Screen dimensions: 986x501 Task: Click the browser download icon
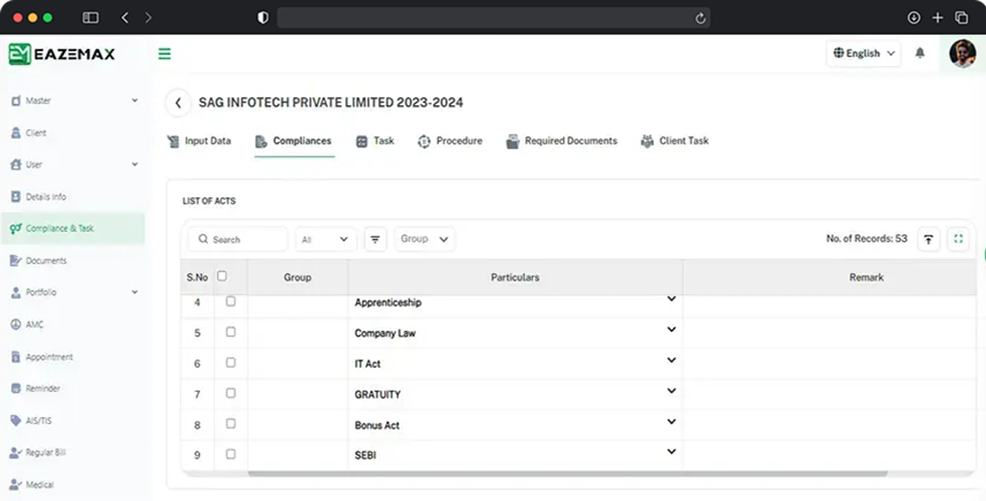(x=914, y=18)
